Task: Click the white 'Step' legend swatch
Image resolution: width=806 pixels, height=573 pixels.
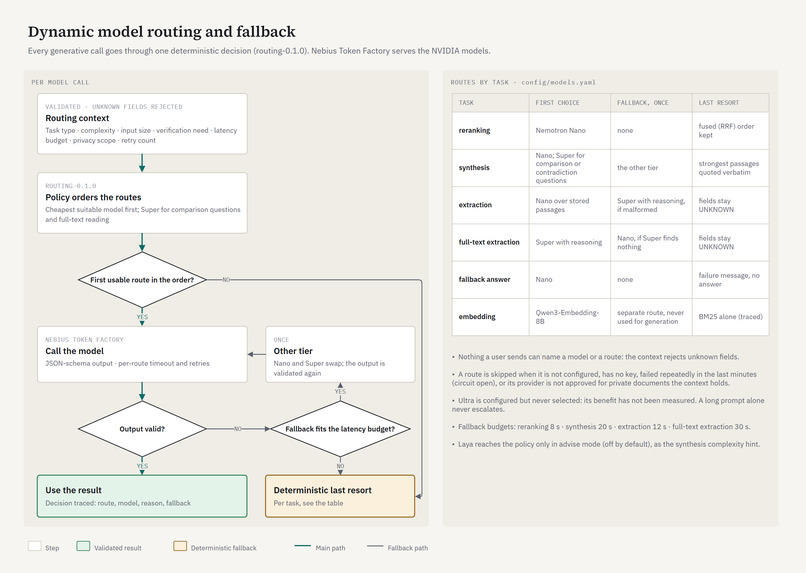Action: (34, 546)
